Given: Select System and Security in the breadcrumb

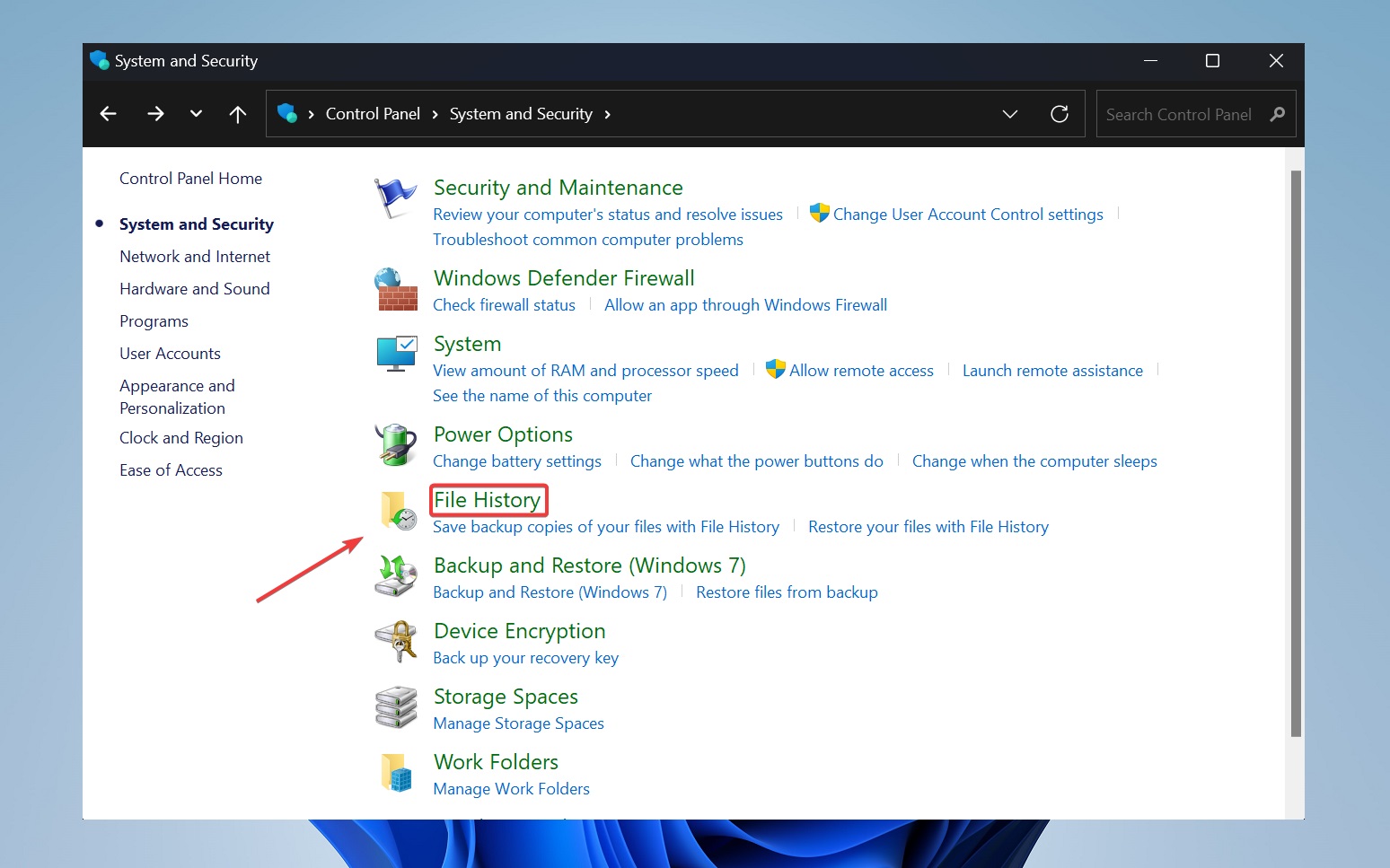Looking at the screenshot, I should tap(521, 114).
